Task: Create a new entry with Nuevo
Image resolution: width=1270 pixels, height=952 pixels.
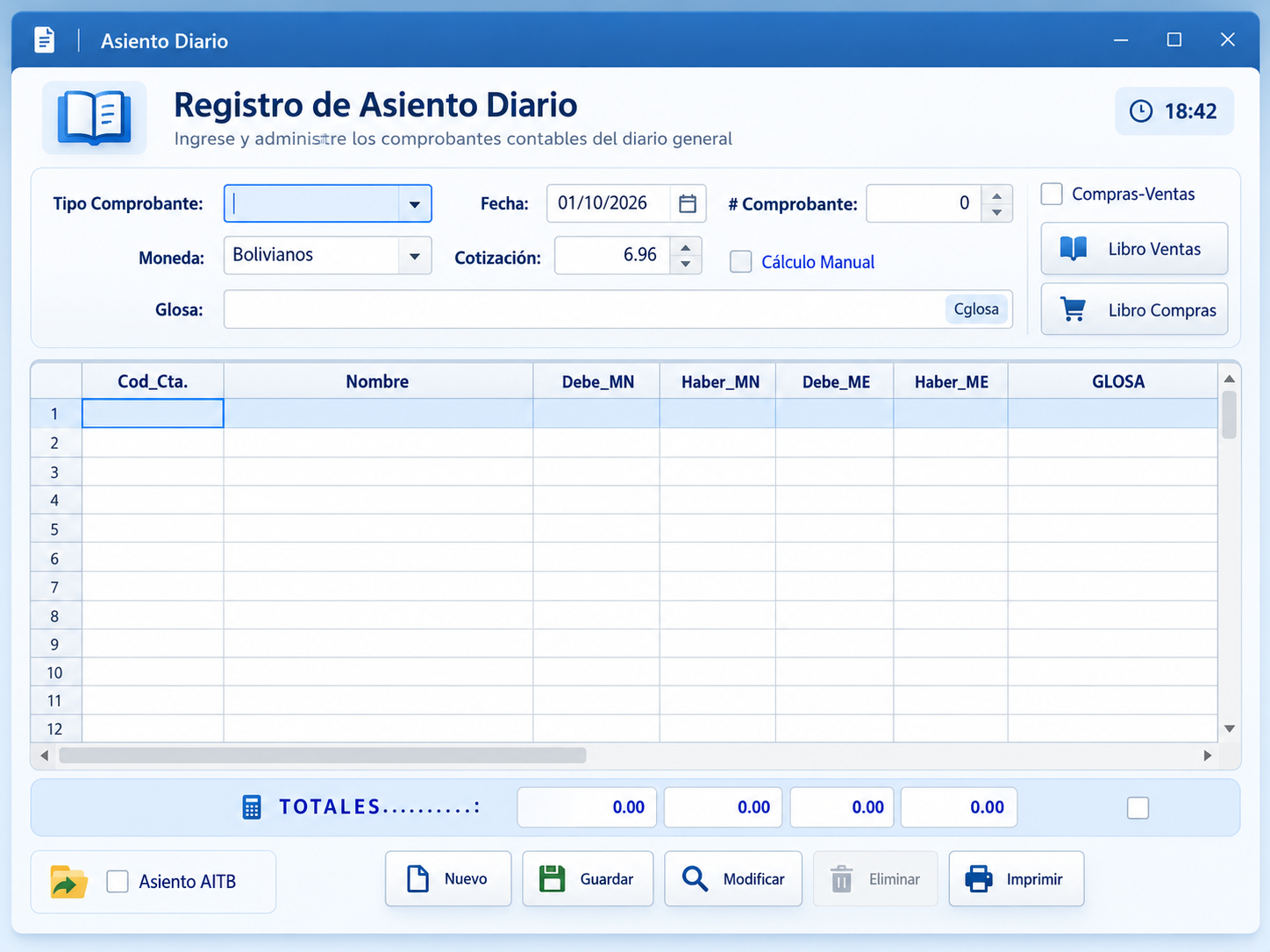Action: 448,878
